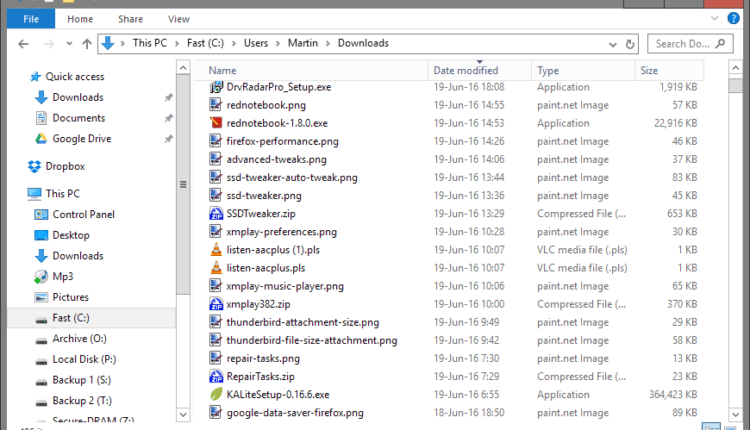The width and height of the screenshot is (750, 430).
Task: Select the Backup 1 (S:) drive
Action: click(x=81, y=380)
